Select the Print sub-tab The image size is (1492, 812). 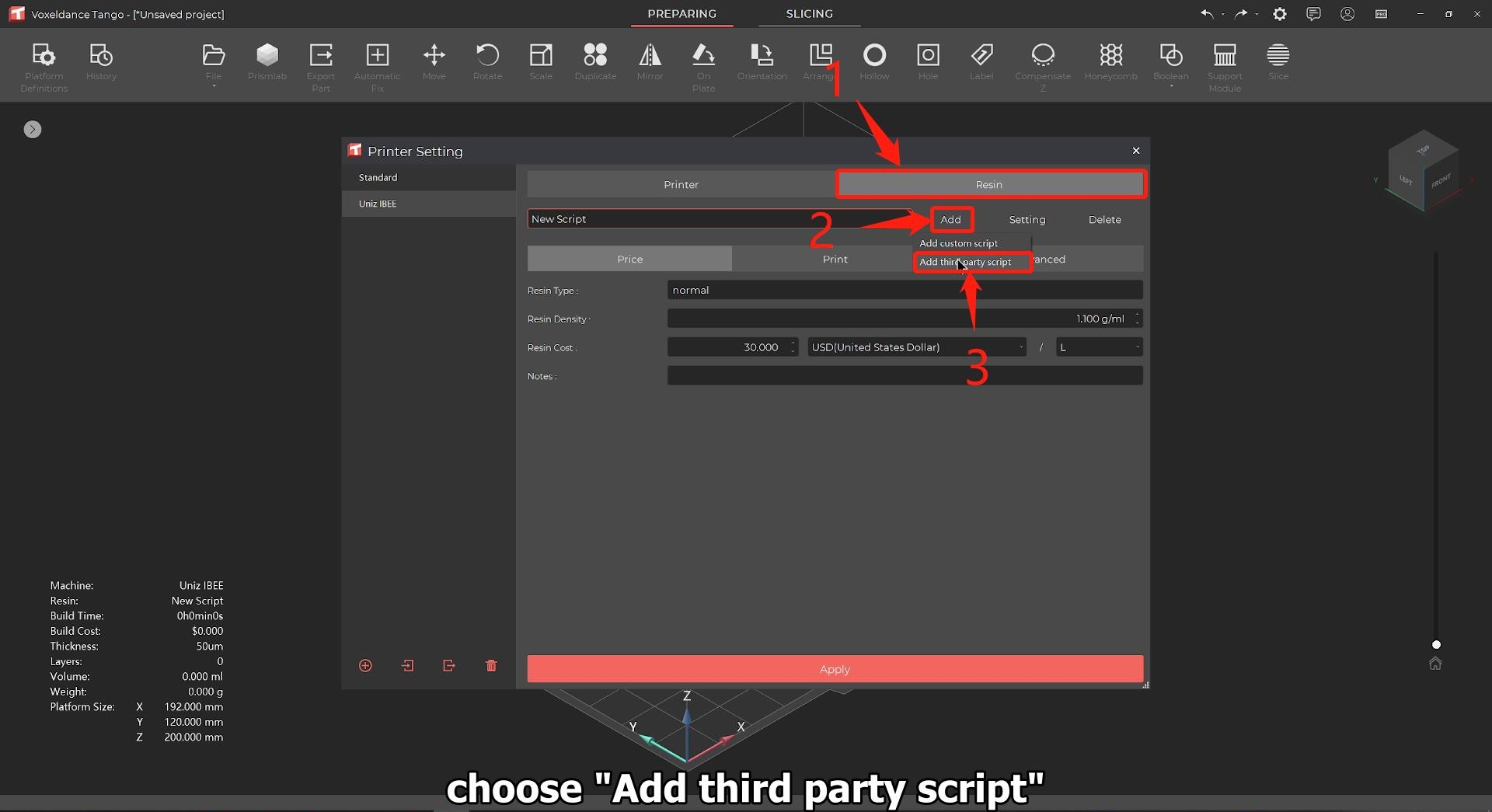(x=835, y=259)
